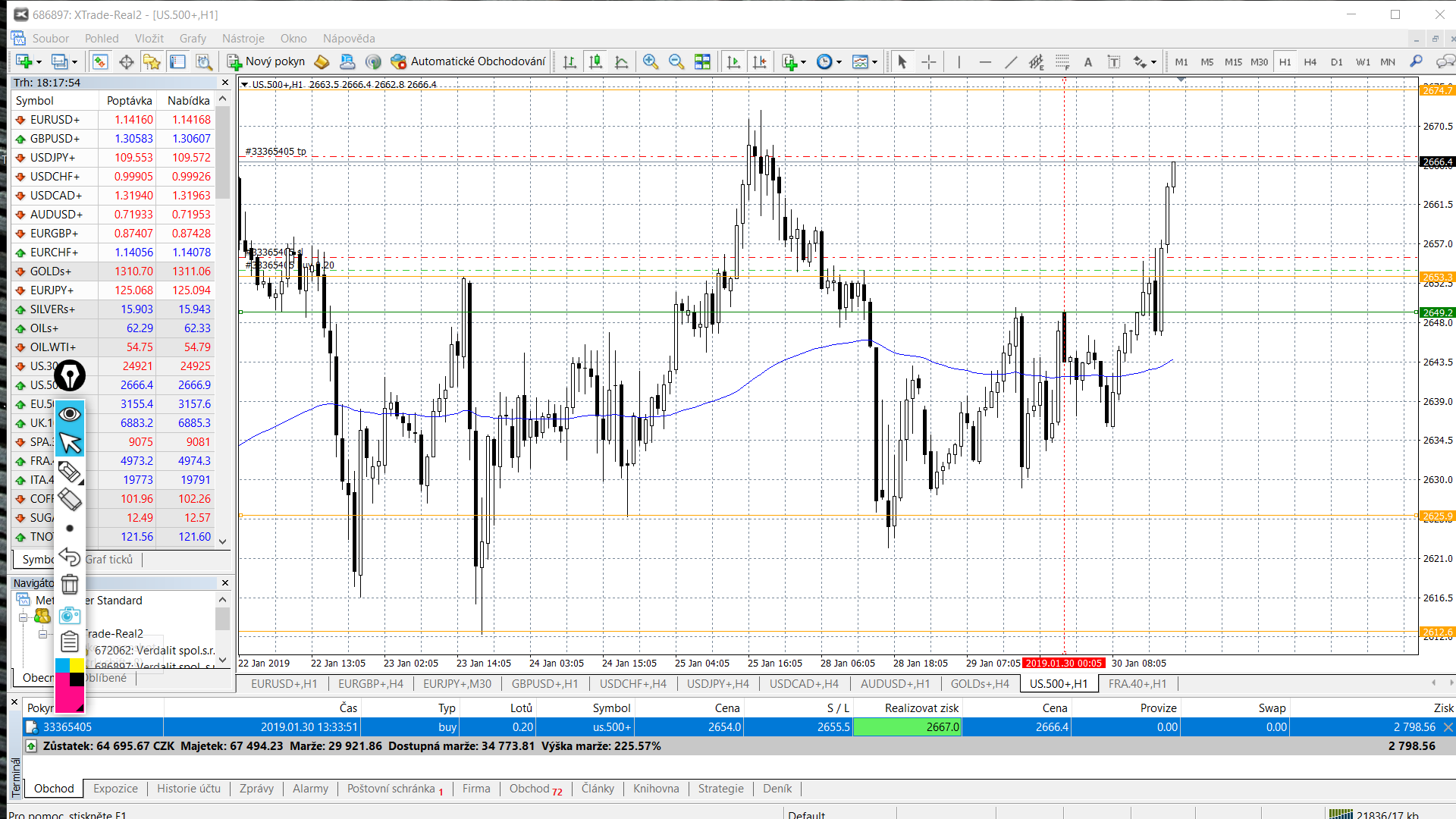Screen dimensions: 1456x819
Task: Toggle chart shift button
Action: pos(759,62)
